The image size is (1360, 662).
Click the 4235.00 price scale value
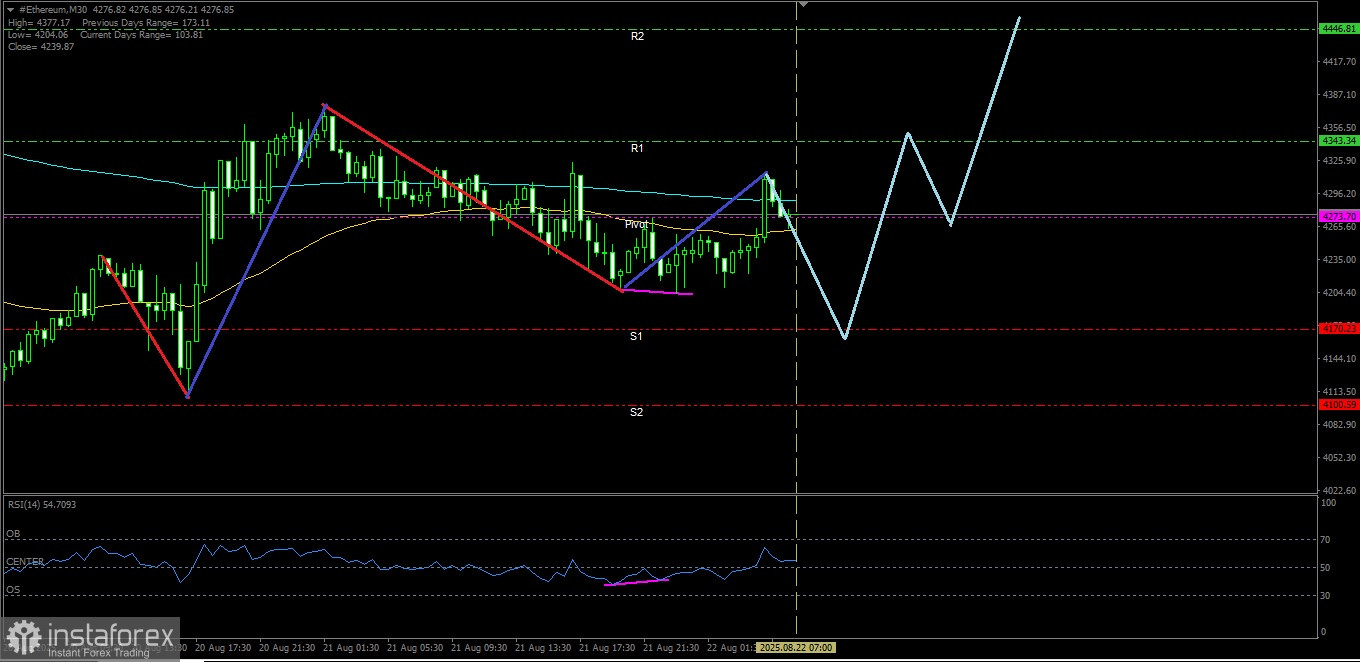point(1338,259)
